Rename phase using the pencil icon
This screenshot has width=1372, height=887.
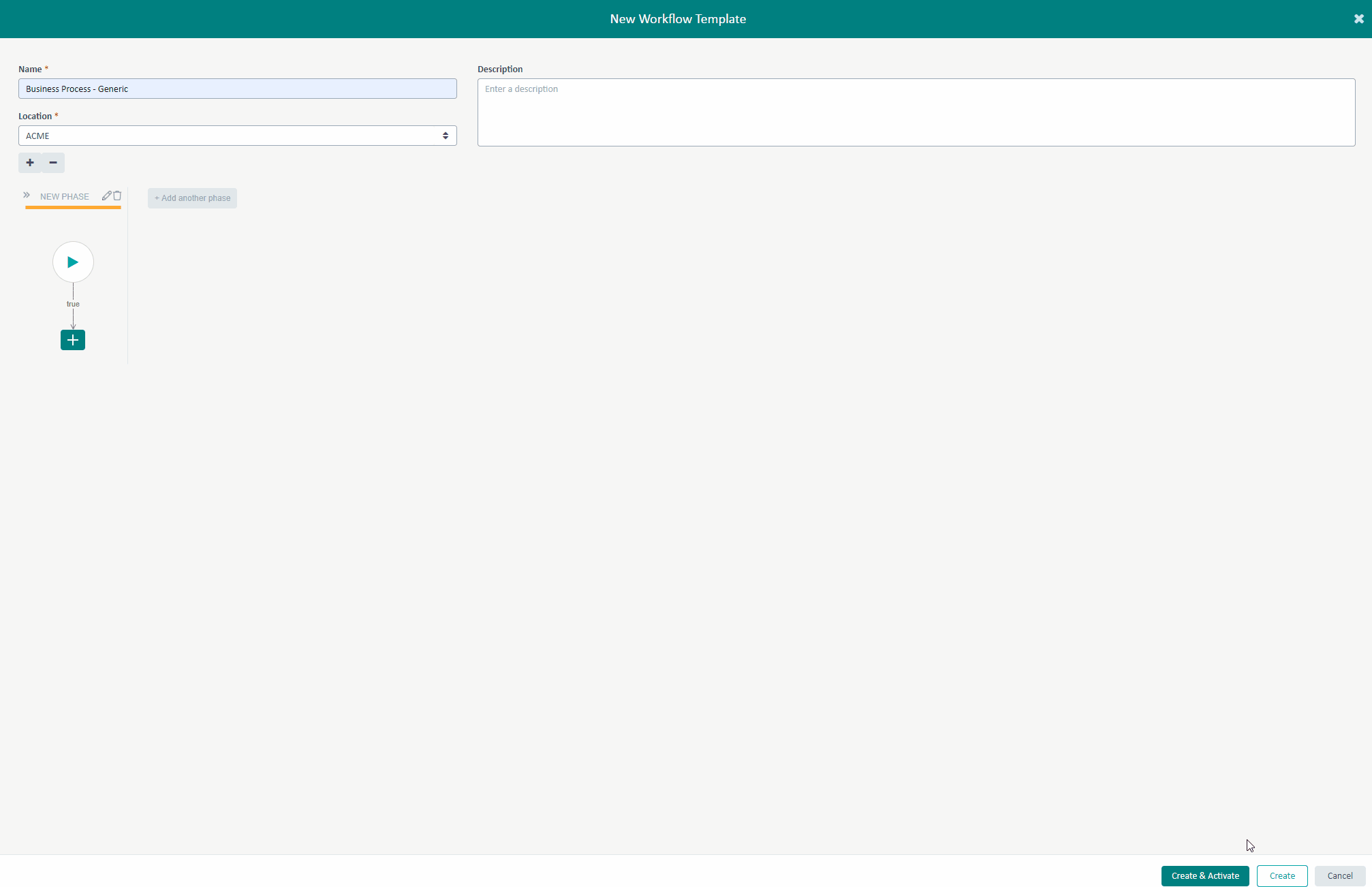click(x=106, y=196)
